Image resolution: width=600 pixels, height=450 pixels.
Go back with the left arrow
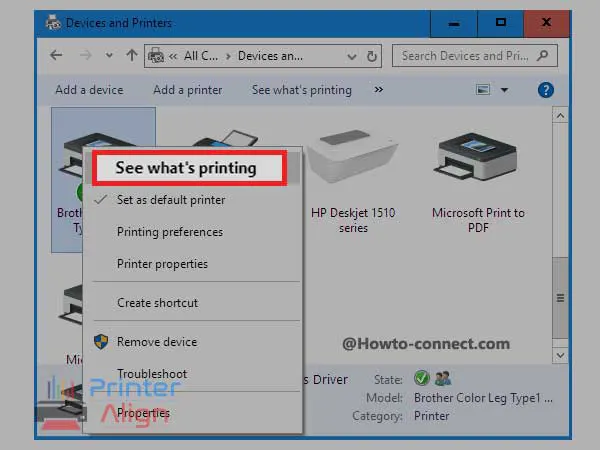point(56,55)
